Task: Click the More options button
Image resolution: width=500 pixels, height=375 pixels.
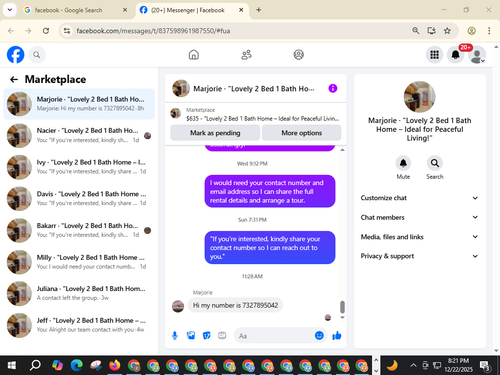Action: [x=301, y=133]
